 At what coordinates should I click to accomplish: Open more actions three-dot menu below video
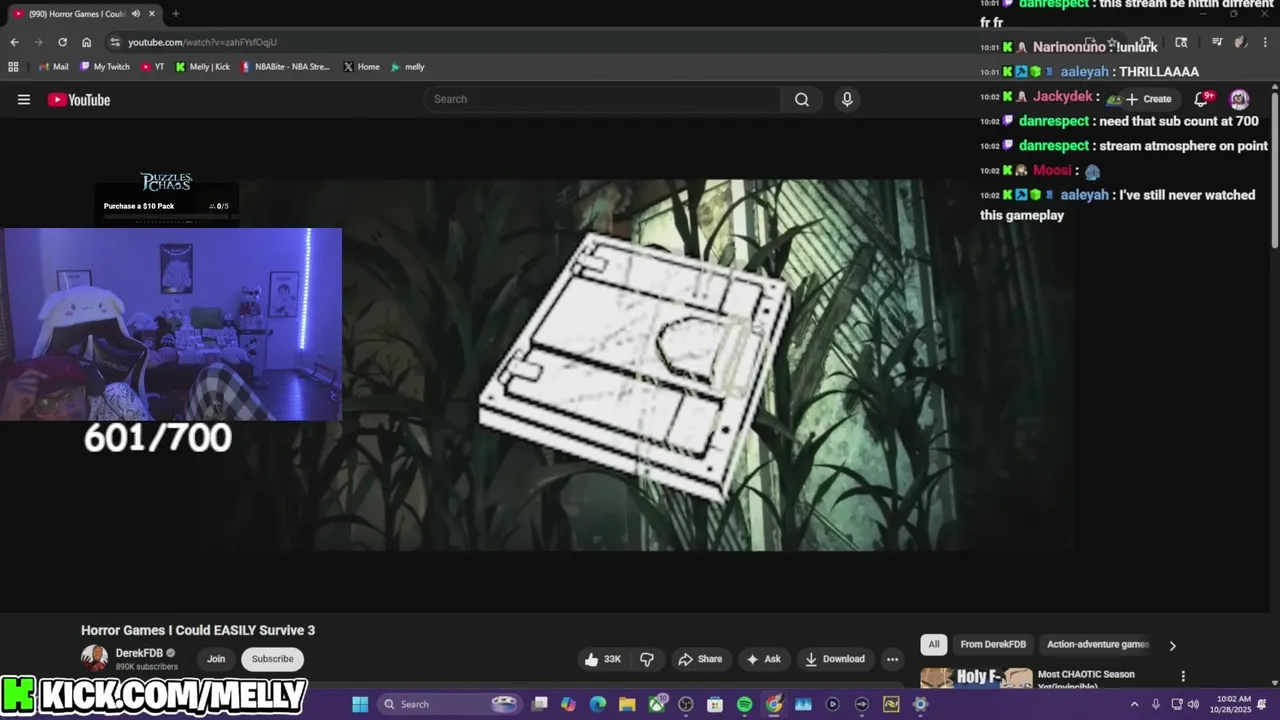[892, 659]
